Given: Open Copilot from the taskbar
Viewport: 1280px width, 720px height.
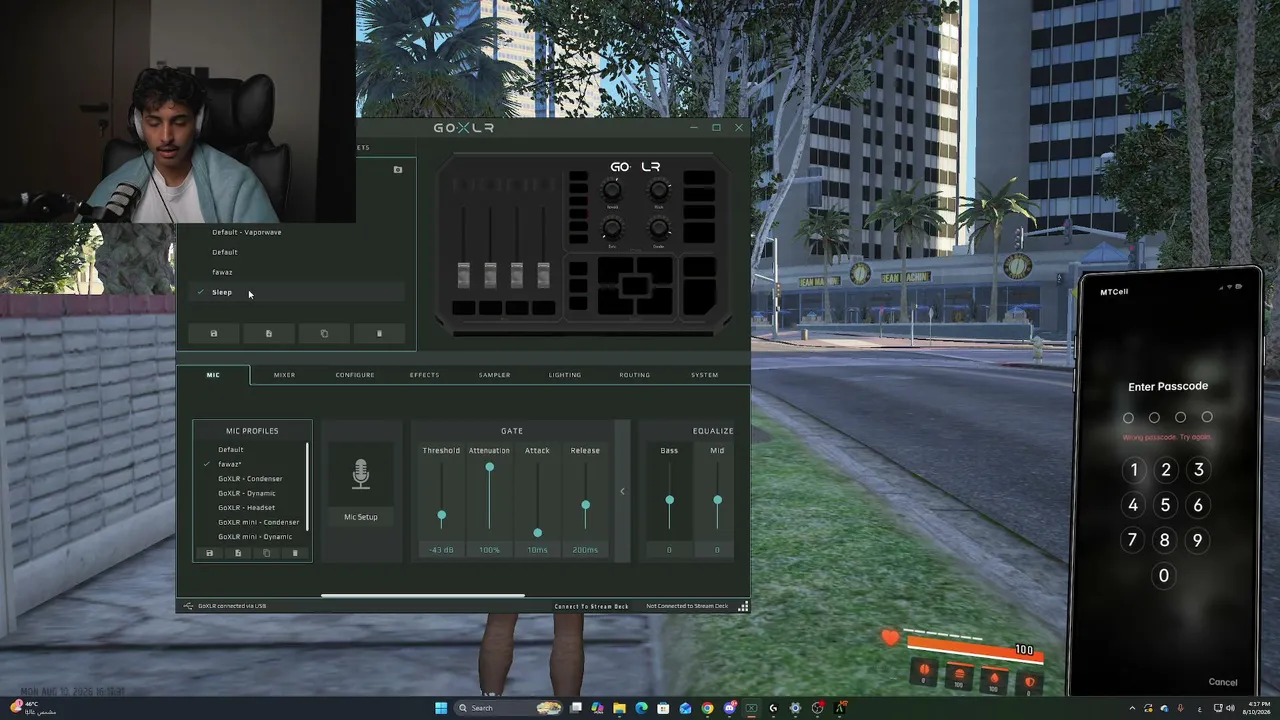Looking at the screenshot, I should (597, 708).
